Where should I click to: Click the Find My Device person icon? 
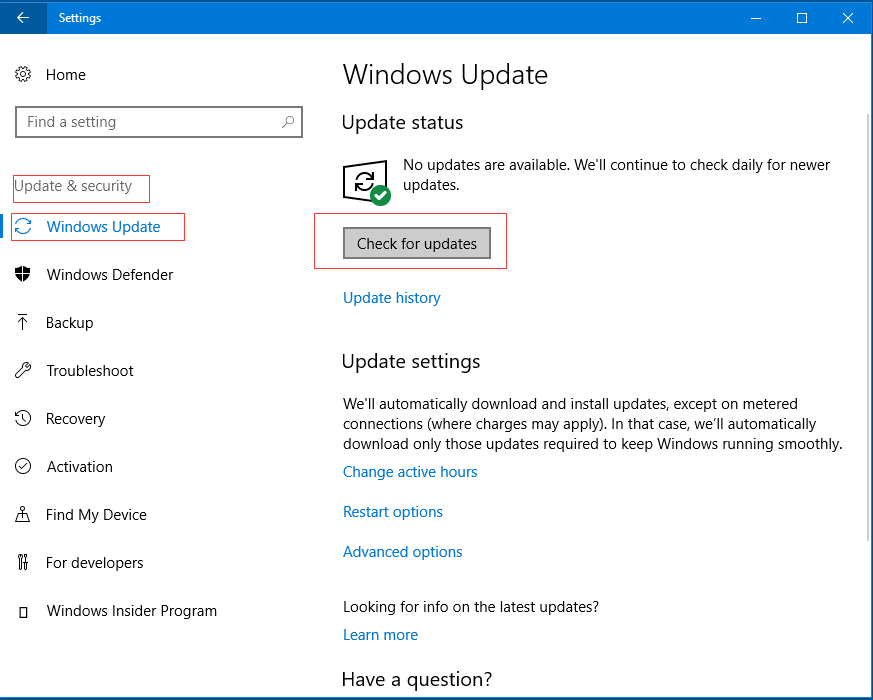(x=22, y=514)
